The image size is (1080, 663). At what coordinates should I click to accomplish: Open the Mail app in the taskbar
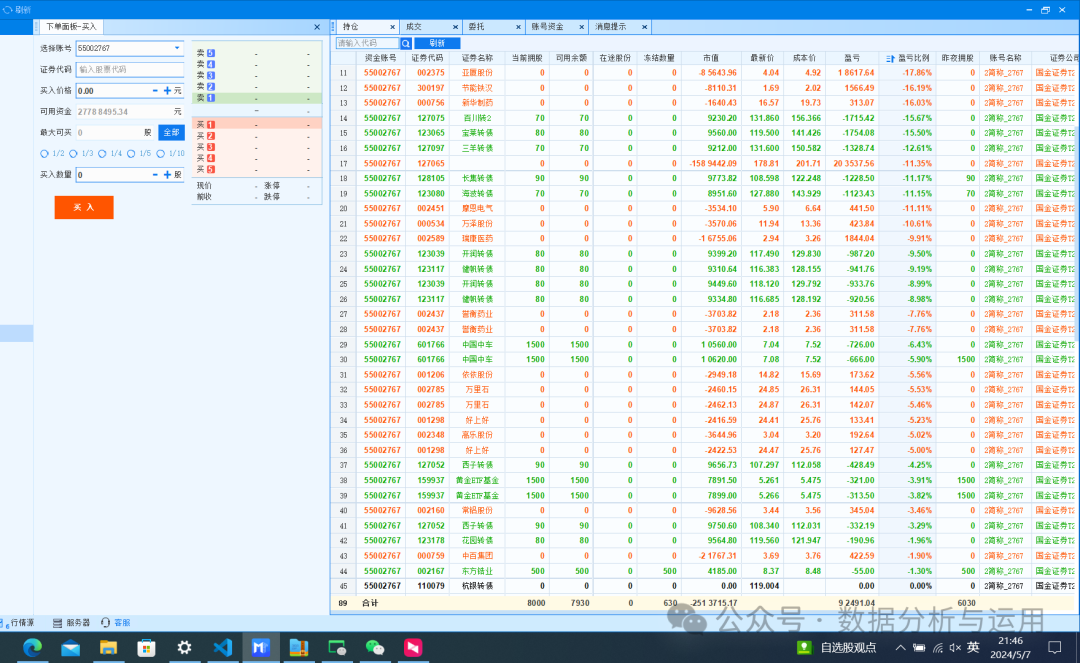[x=70, y=647]
